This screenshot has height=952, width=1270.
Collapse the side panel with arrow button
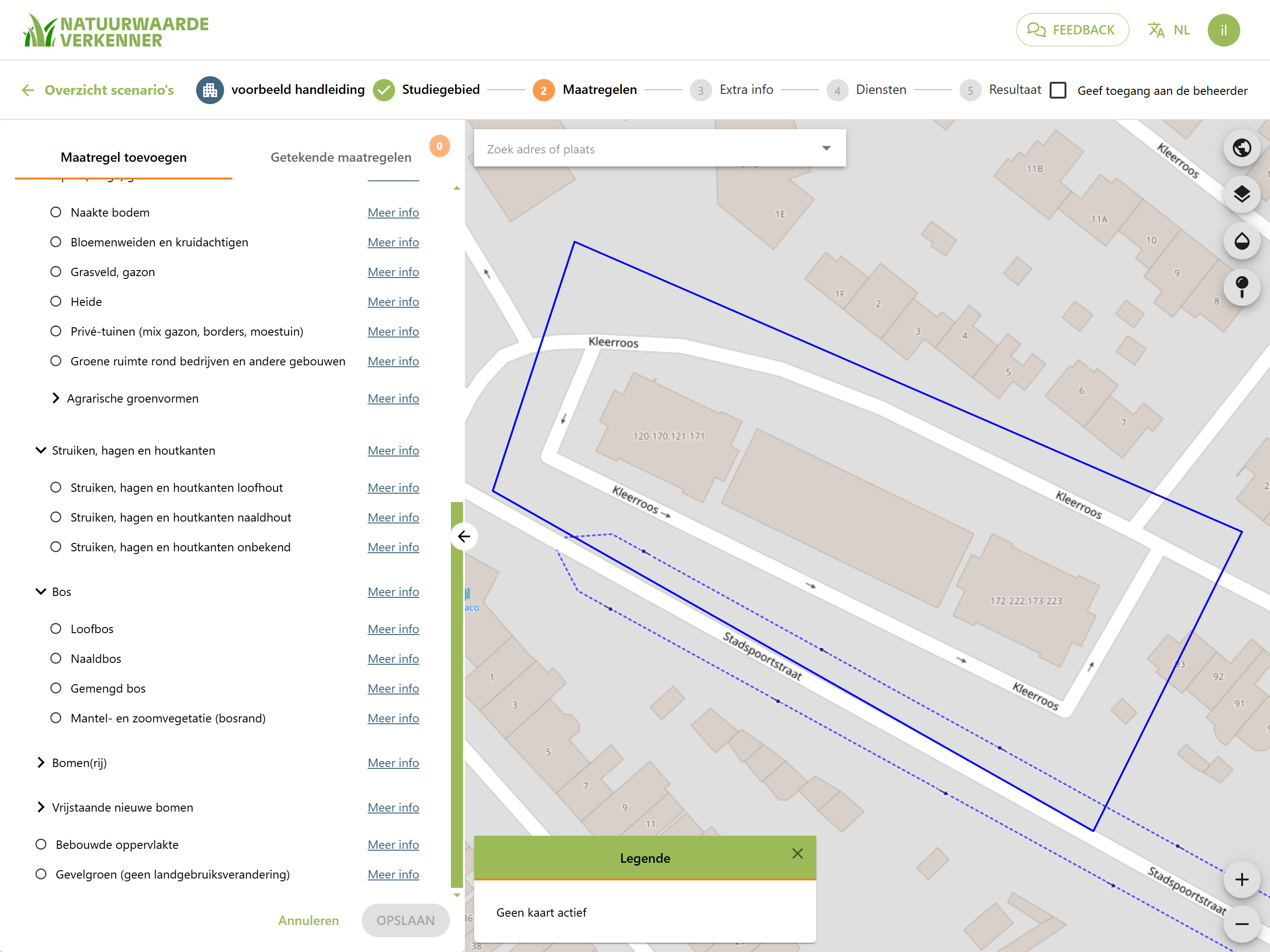[464, 536]
